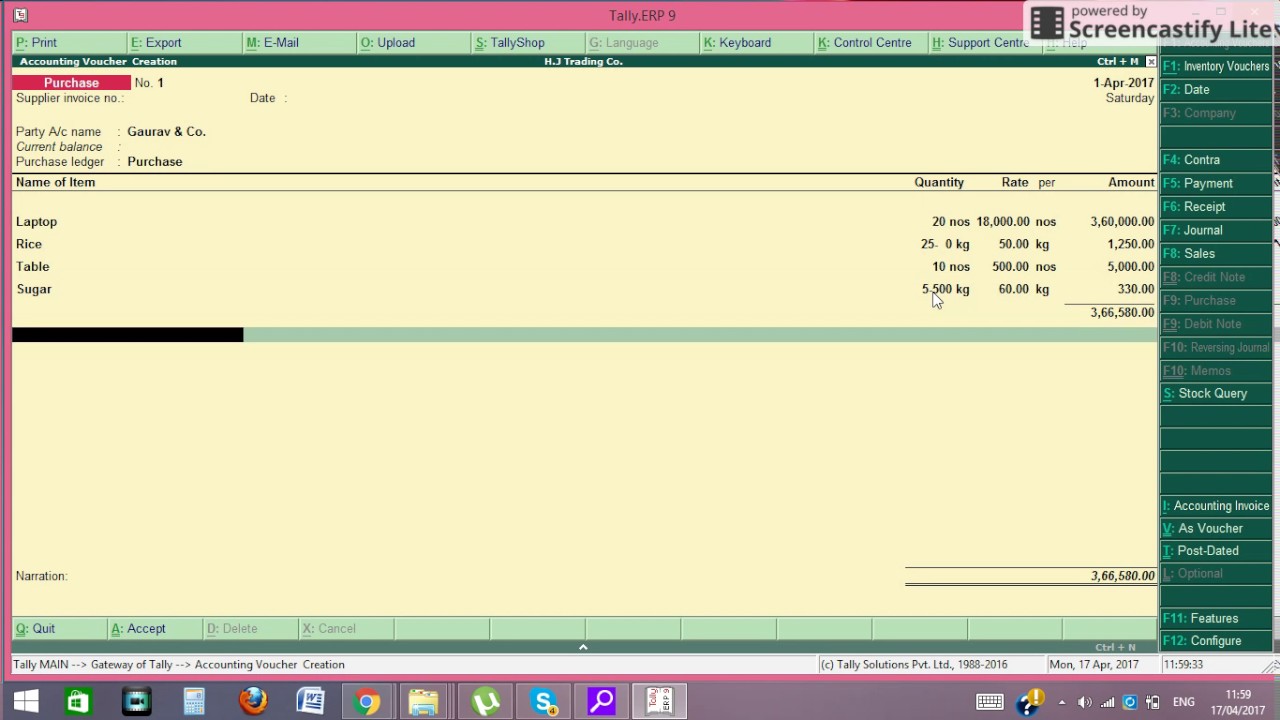
Task: Open Microsoft Word from the taskbar
Action: 311,702
